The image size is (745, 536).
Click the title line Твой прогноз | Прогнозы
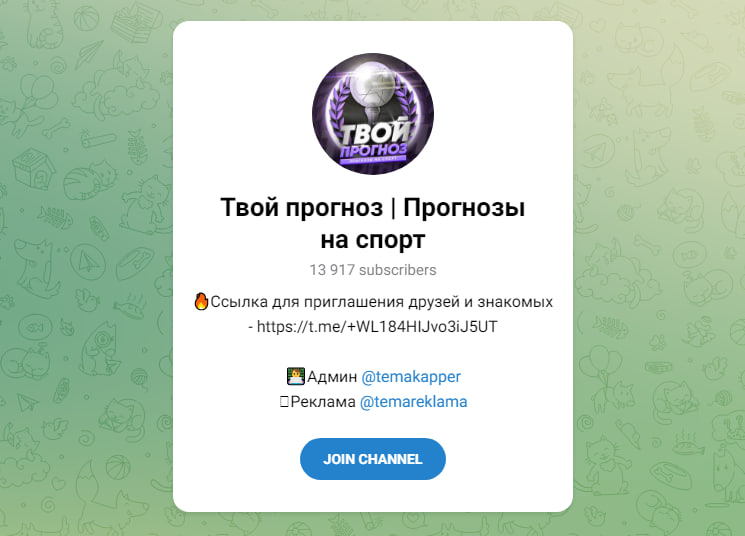point(373,208)
